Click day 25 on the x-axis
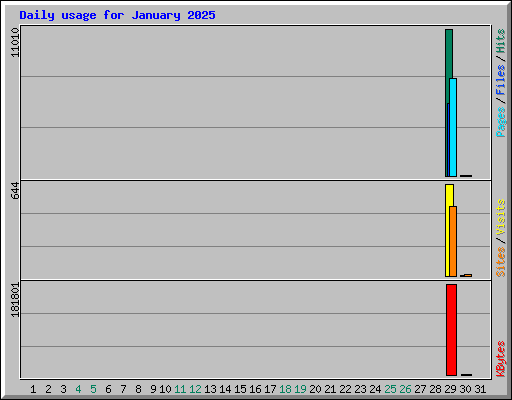512x400 pixels. coord(390,389)
